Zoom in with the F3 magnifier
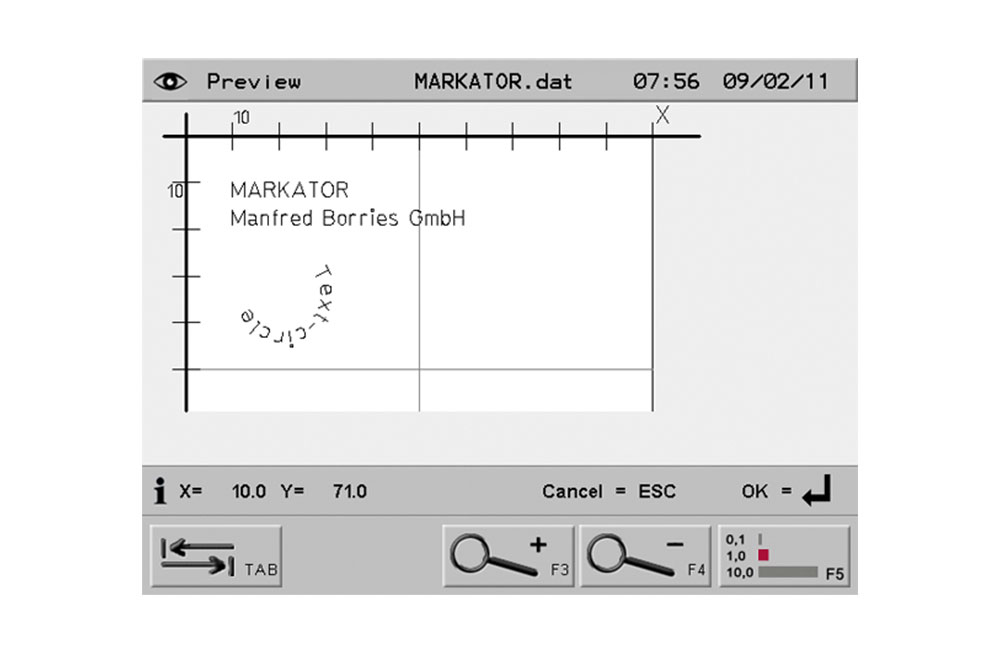 point(508,556)
